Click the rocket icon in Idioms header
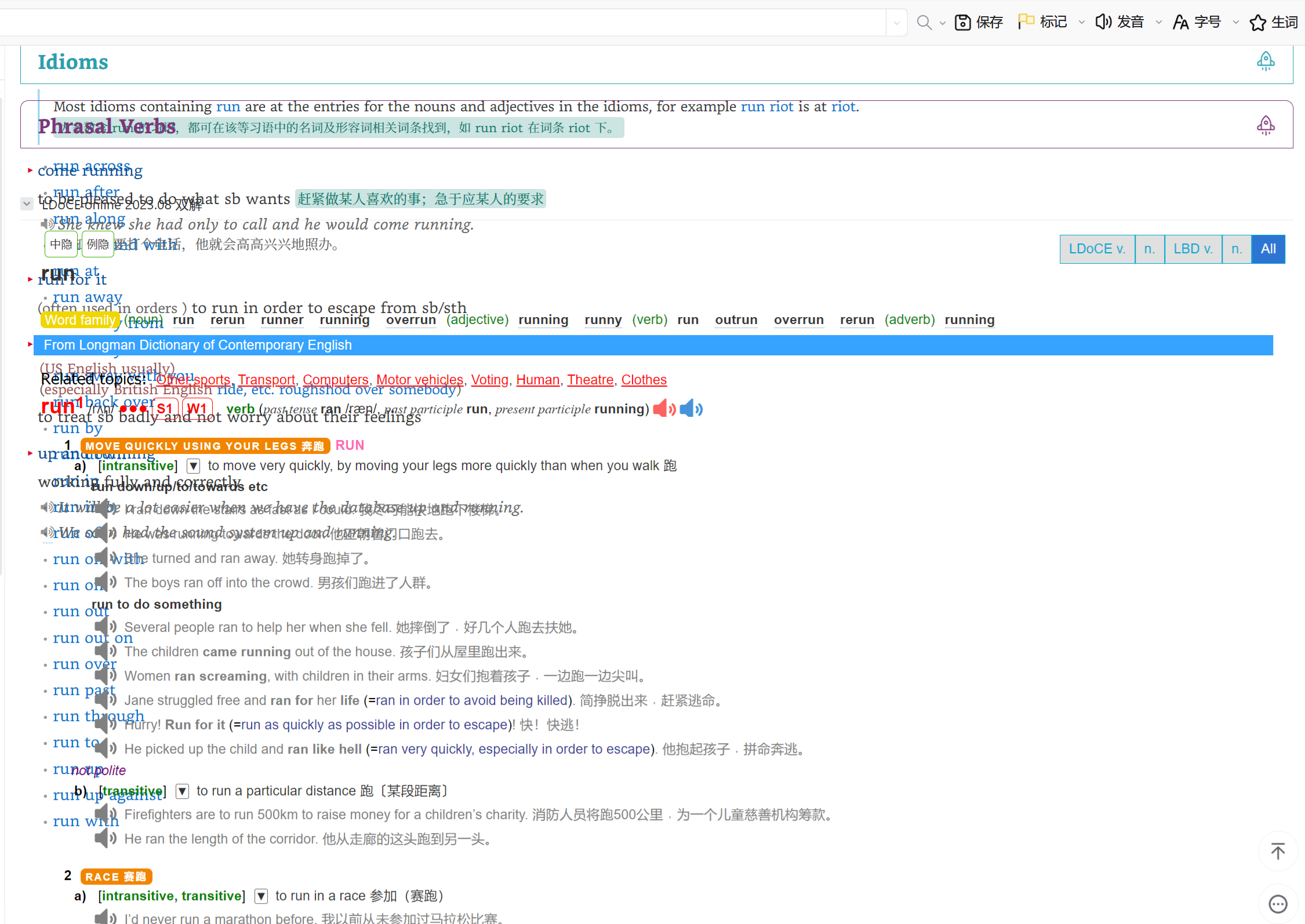This screenshot has height=924, width=1305. (x=1265, y=61)
